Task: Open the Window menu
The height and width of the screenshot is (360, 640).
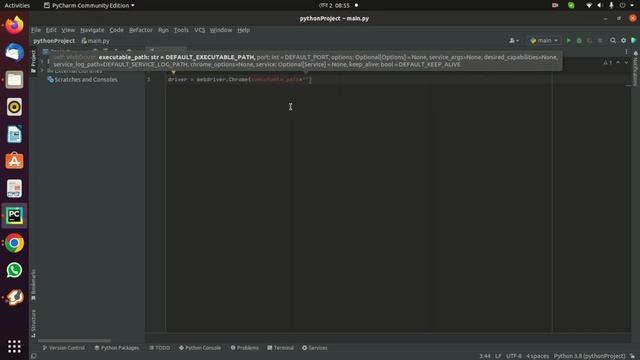Action: point(221,30)
